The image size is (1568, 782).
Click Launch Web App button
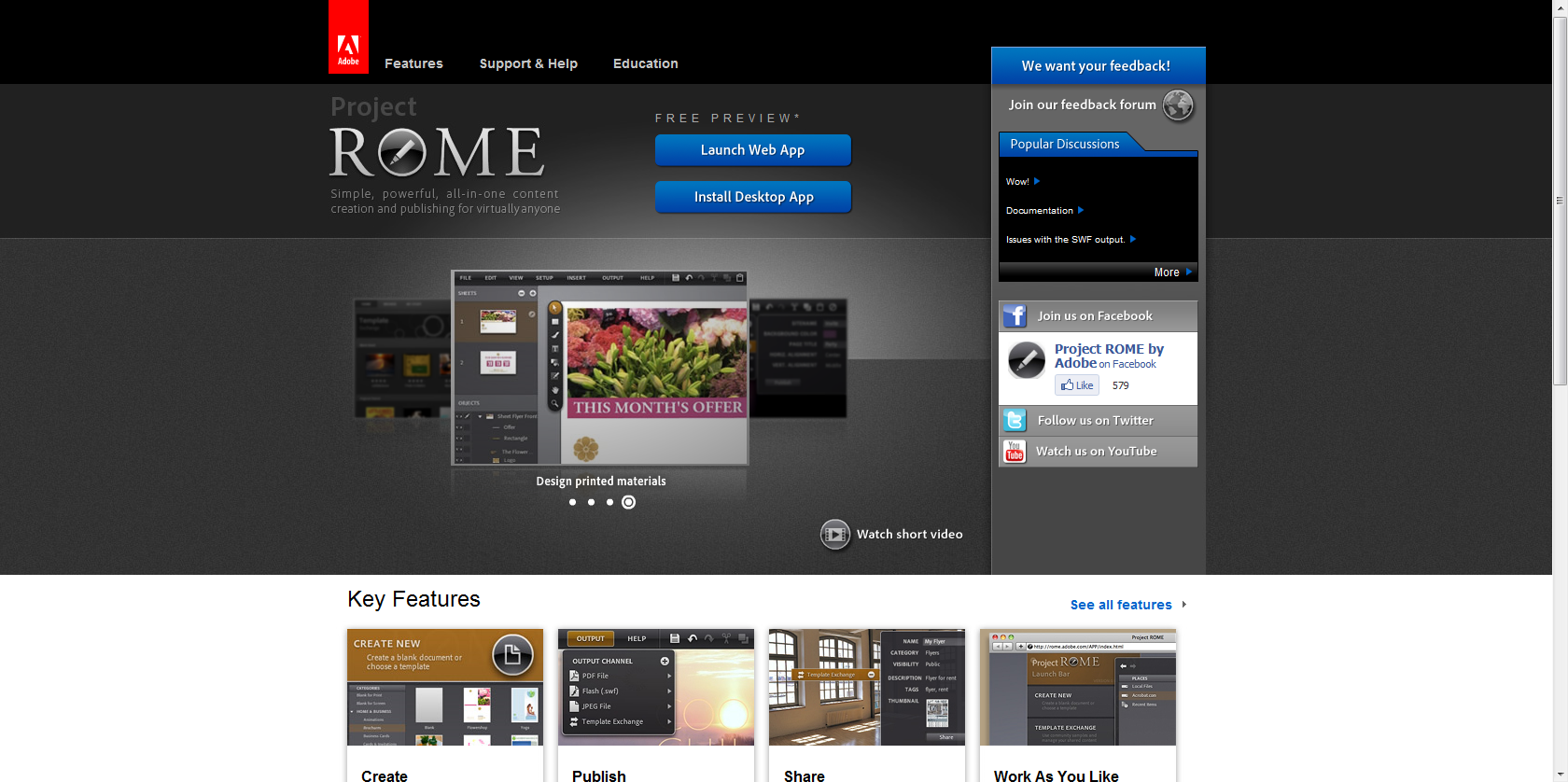pos(753,150)
